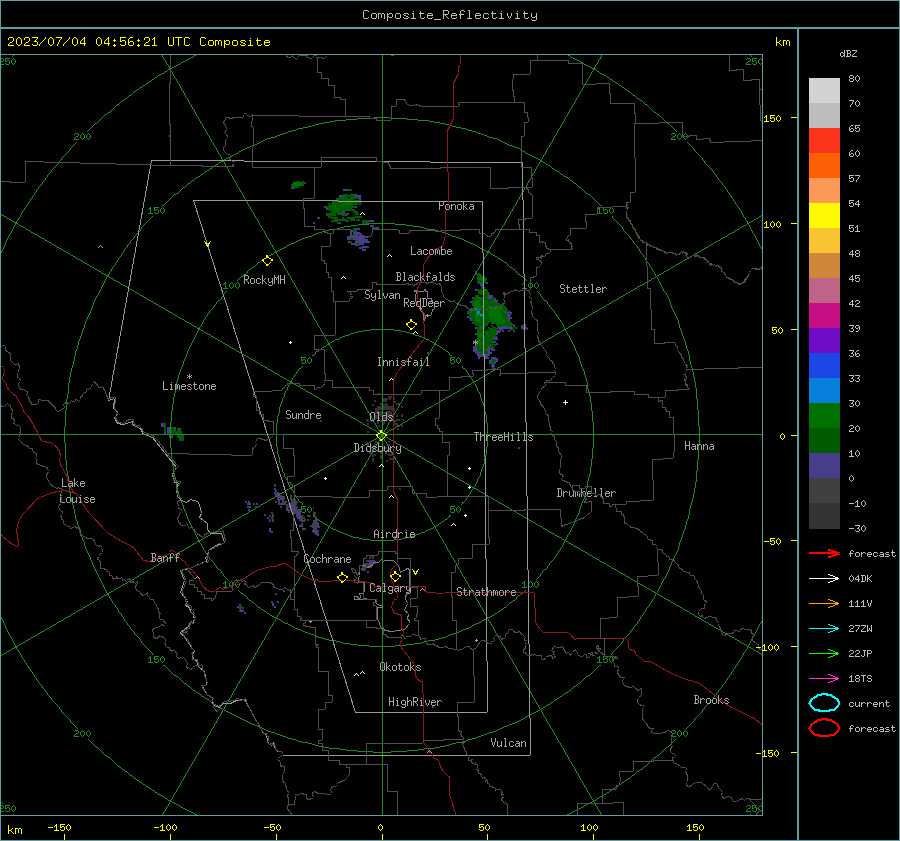Viewport: 900px width, 841px height.
Task: Click the red forecast ellipse icon
Action: click(824, 728)
